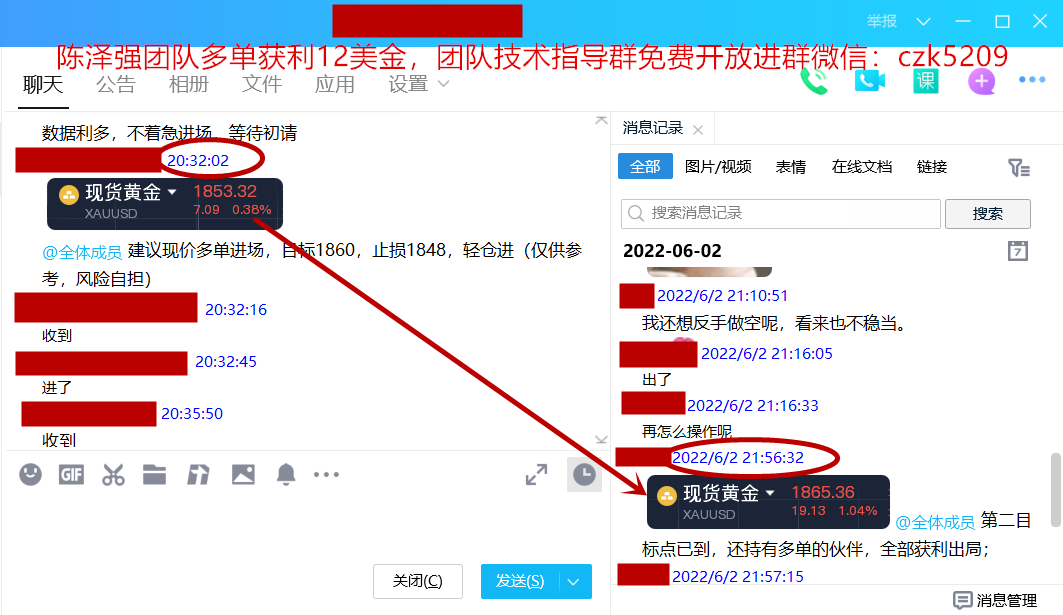Click chat area scroll-down chevron
Screen dimensions: 1063x615
tap(601, 439)
